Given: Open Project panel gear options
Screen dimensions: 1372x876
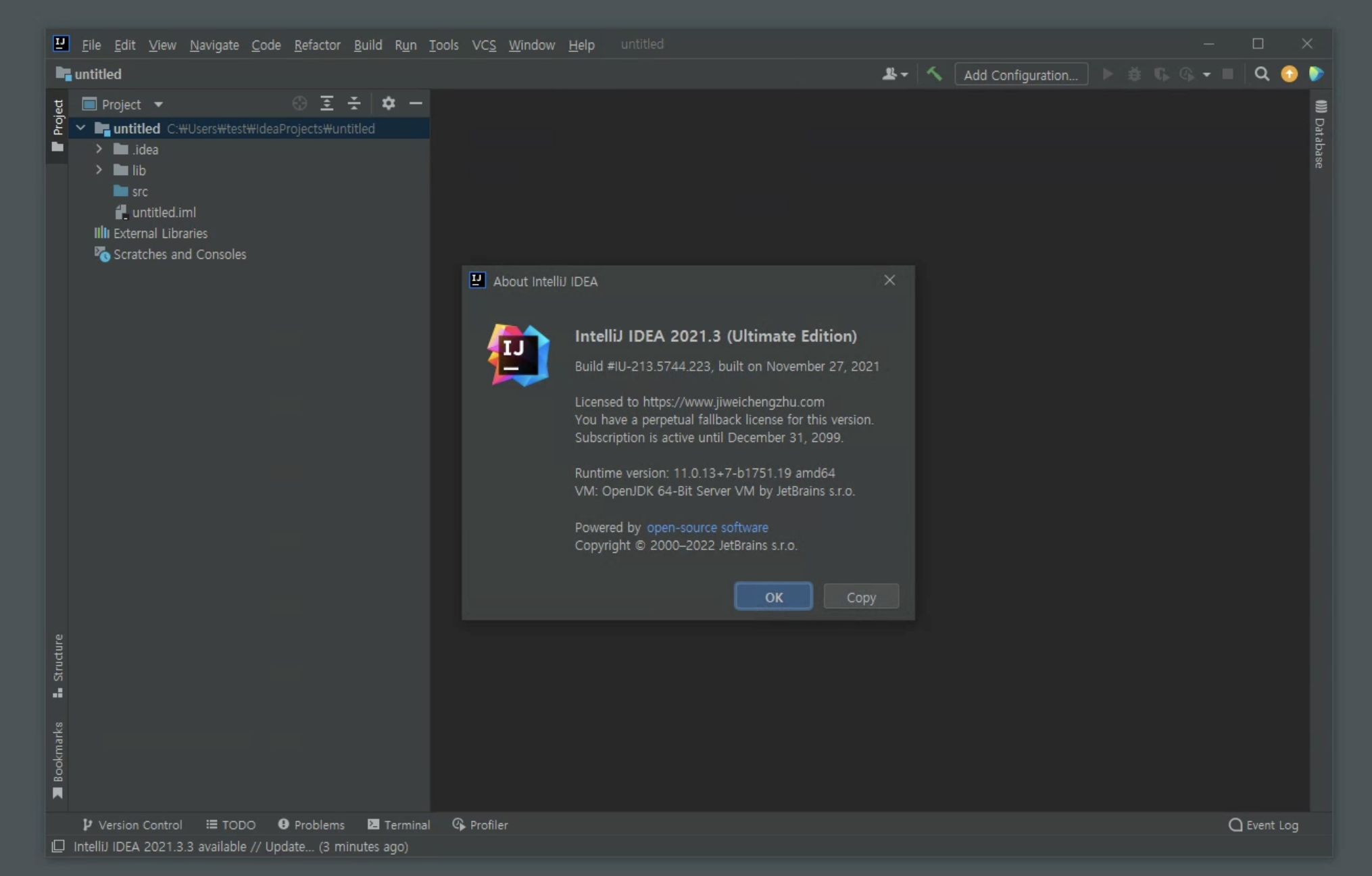Looking at the screenshot, I should (x=388, y=103).
